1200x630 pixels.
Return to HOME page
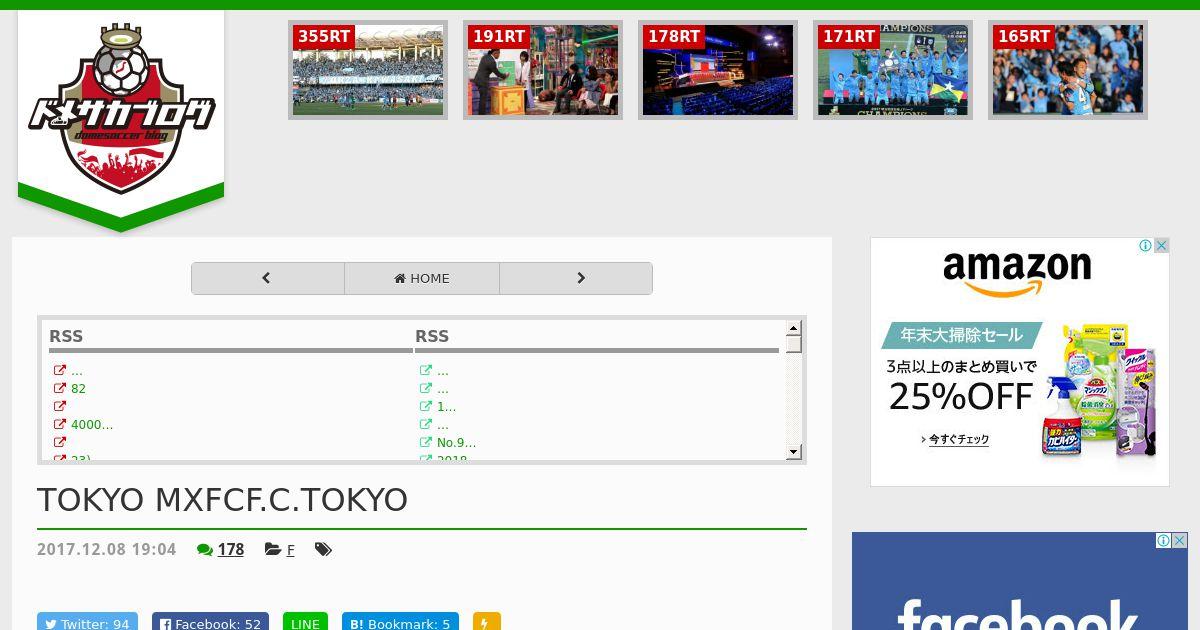click(422, 278)
